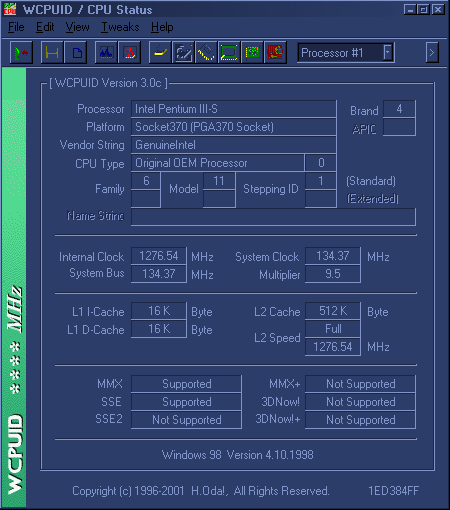This screenshot has height=510, width=450.
Task: Open the blue clock graph icon
Action: coord(106,52)
